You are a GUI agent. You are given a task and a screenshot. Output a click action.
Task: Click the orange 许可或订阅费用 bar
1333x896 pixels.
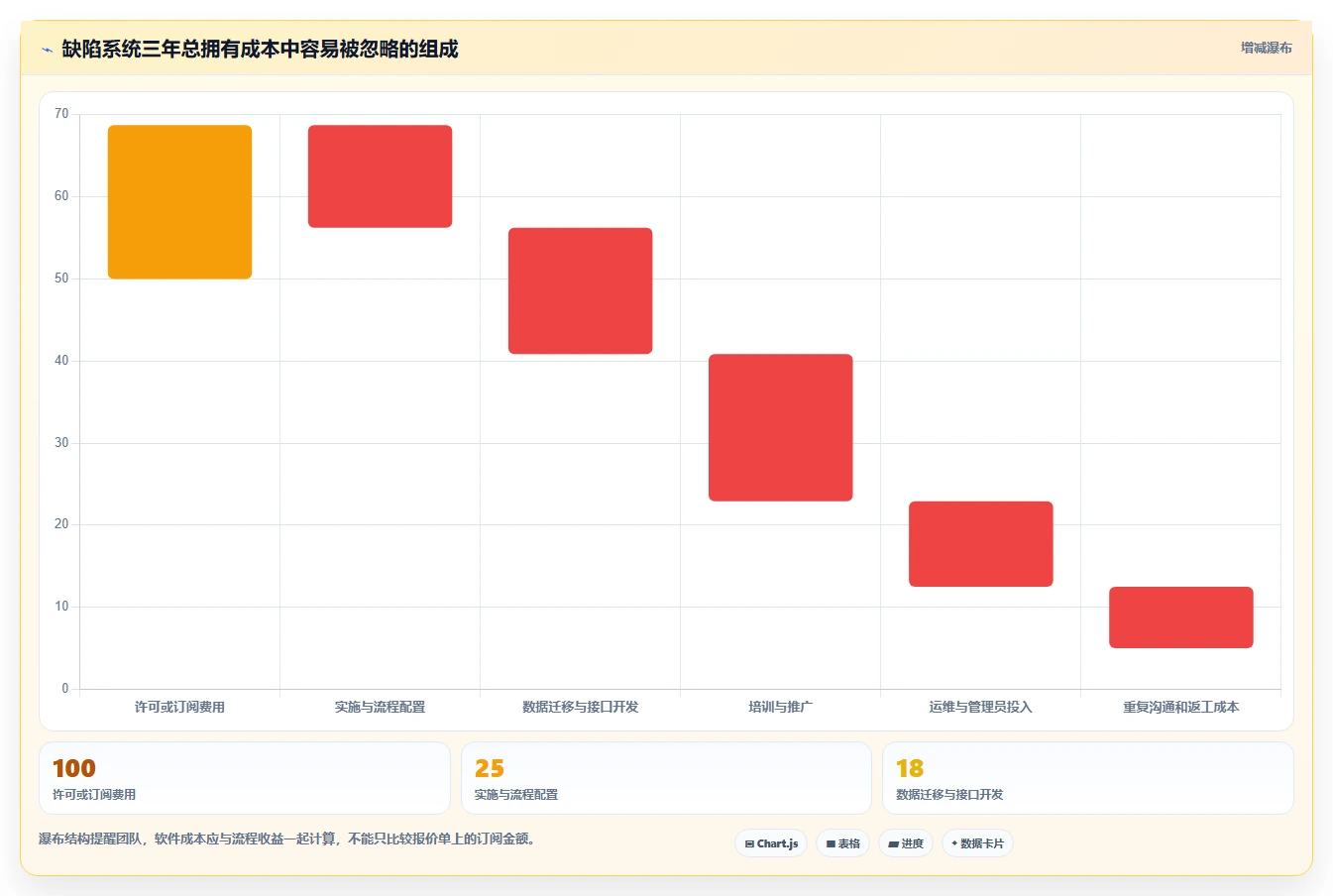pos(179,202)
